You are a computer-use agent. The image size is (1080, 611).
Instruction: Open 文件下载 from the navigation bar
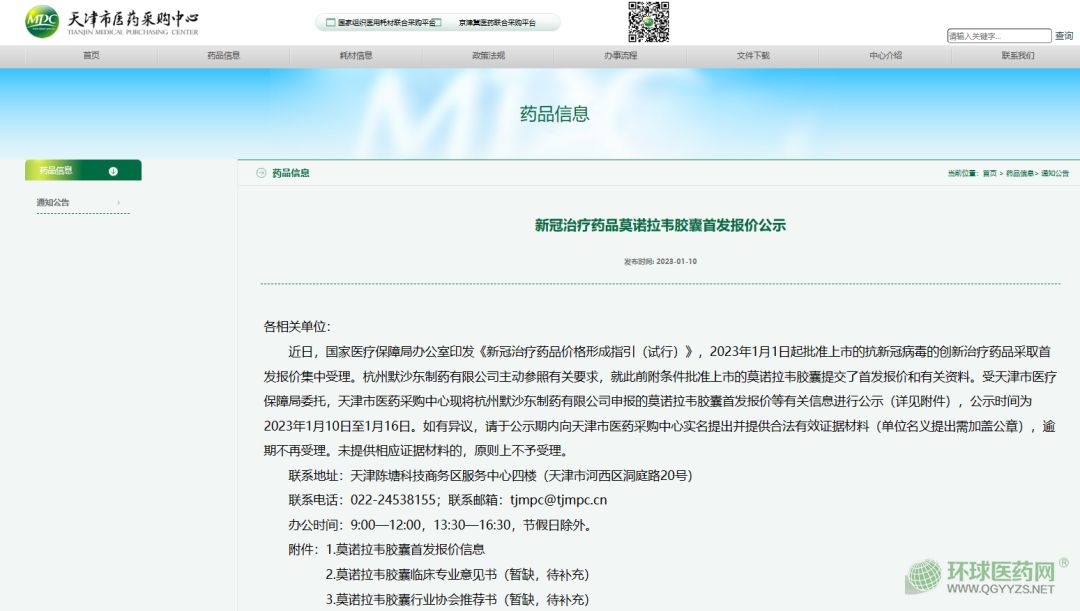753,56
